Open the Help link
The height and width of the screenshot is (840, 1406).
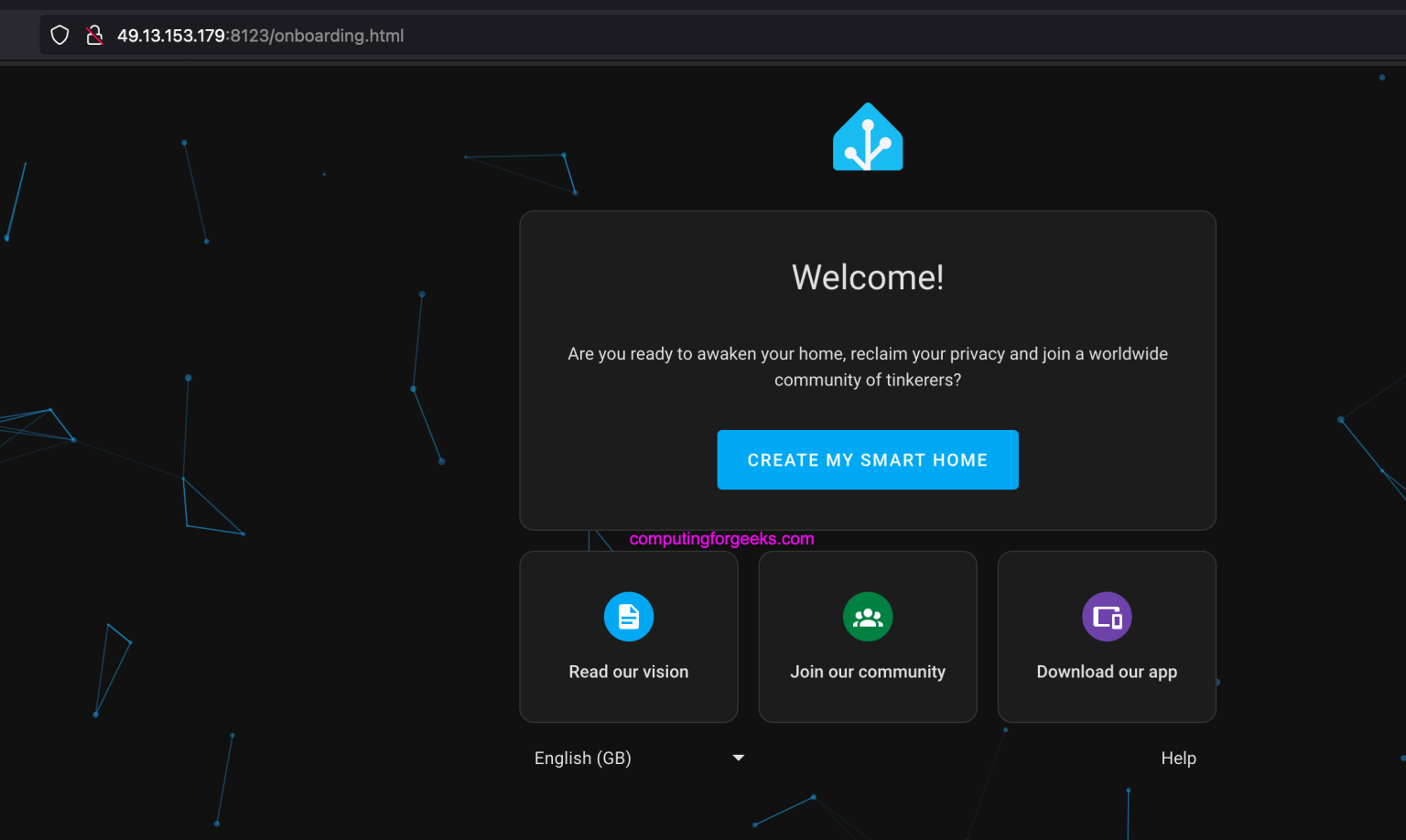point(1178,758)
